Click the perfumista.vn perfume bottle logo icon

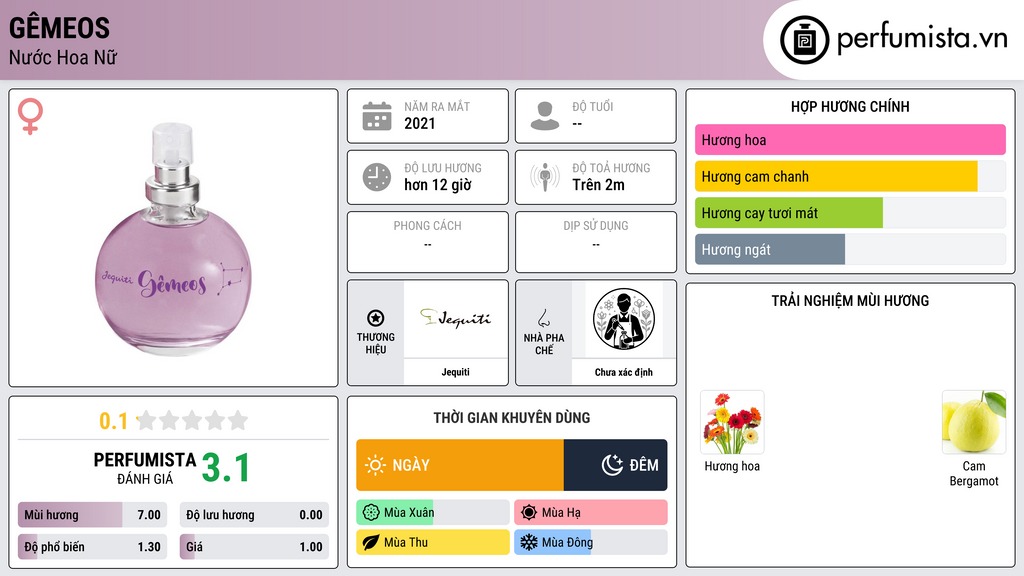click(804, 40)
